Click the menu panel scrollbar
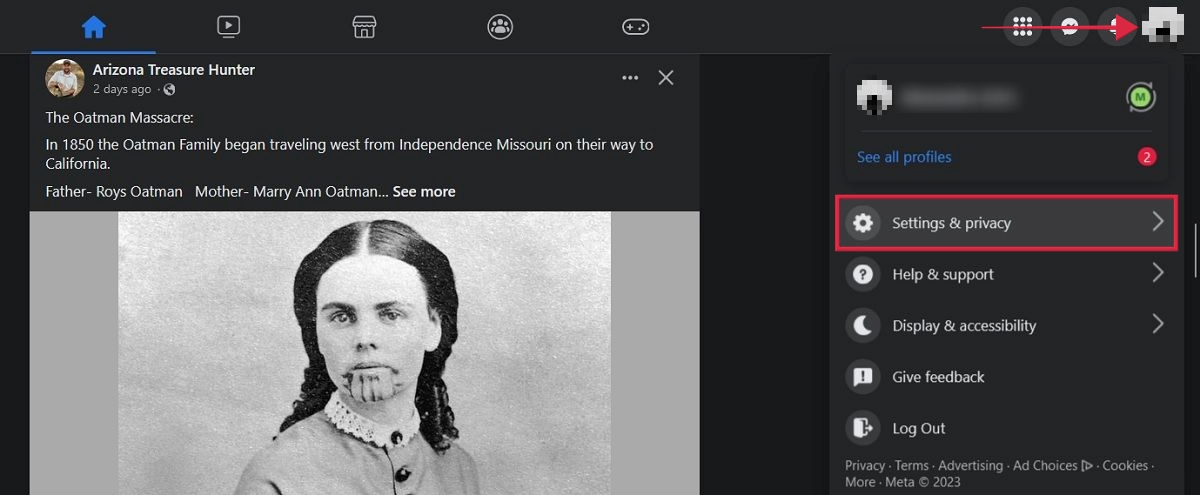 [1195, 250]
